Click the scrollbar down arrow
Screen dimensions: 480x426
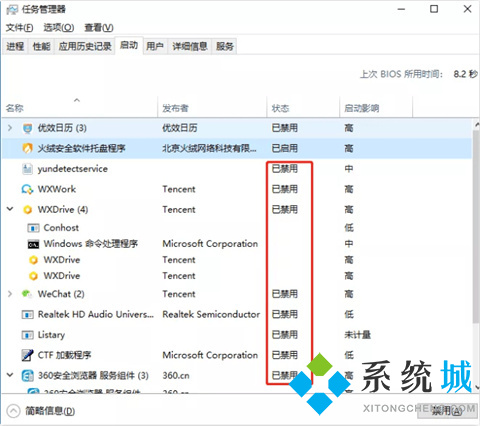tap(477, 387)
